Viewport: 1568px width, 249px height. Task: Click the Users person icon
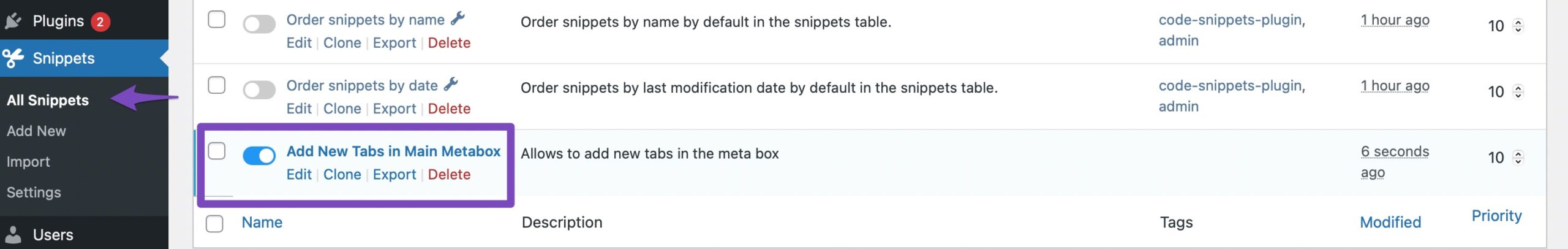tap(13, 235)
